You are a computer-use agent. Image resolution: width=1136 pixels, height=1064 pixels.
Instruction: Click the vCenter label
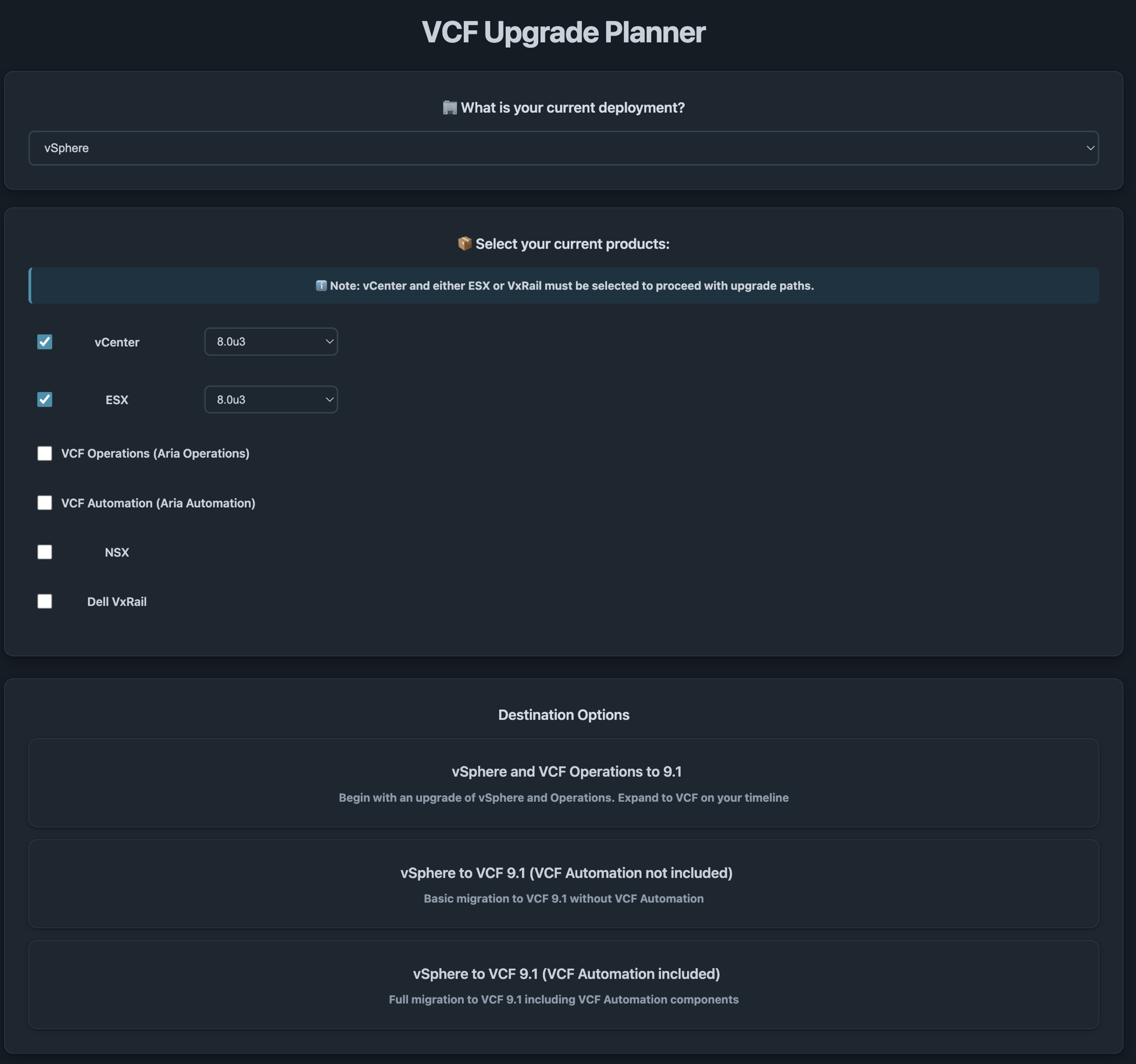pos(117,342)
